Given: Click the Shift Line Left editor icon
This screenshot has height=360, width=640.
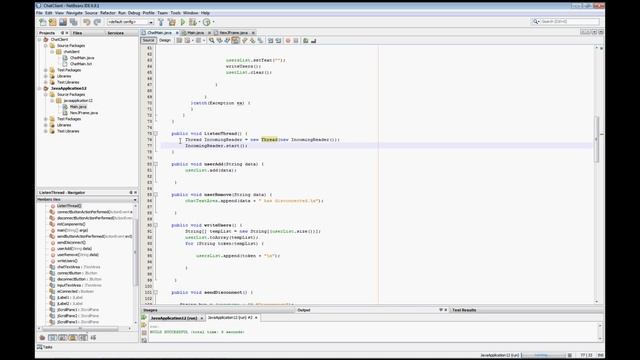Looking at the screenshot, I should point(270,40).
